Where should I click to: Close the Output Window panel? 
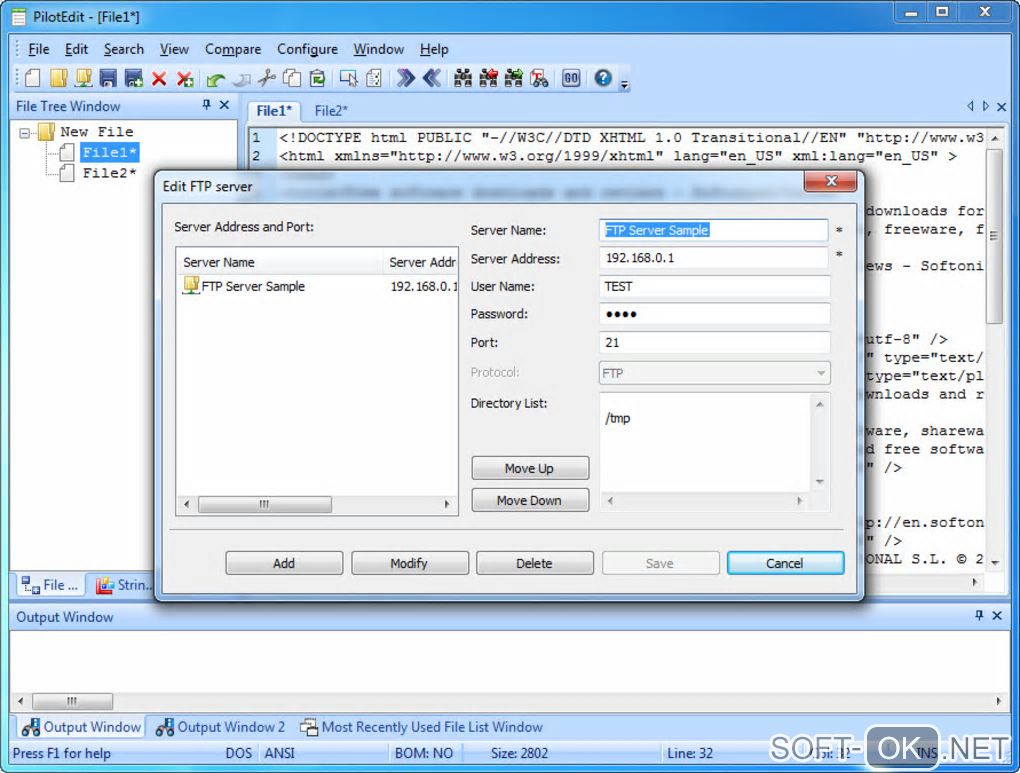(x=997, y=615)
